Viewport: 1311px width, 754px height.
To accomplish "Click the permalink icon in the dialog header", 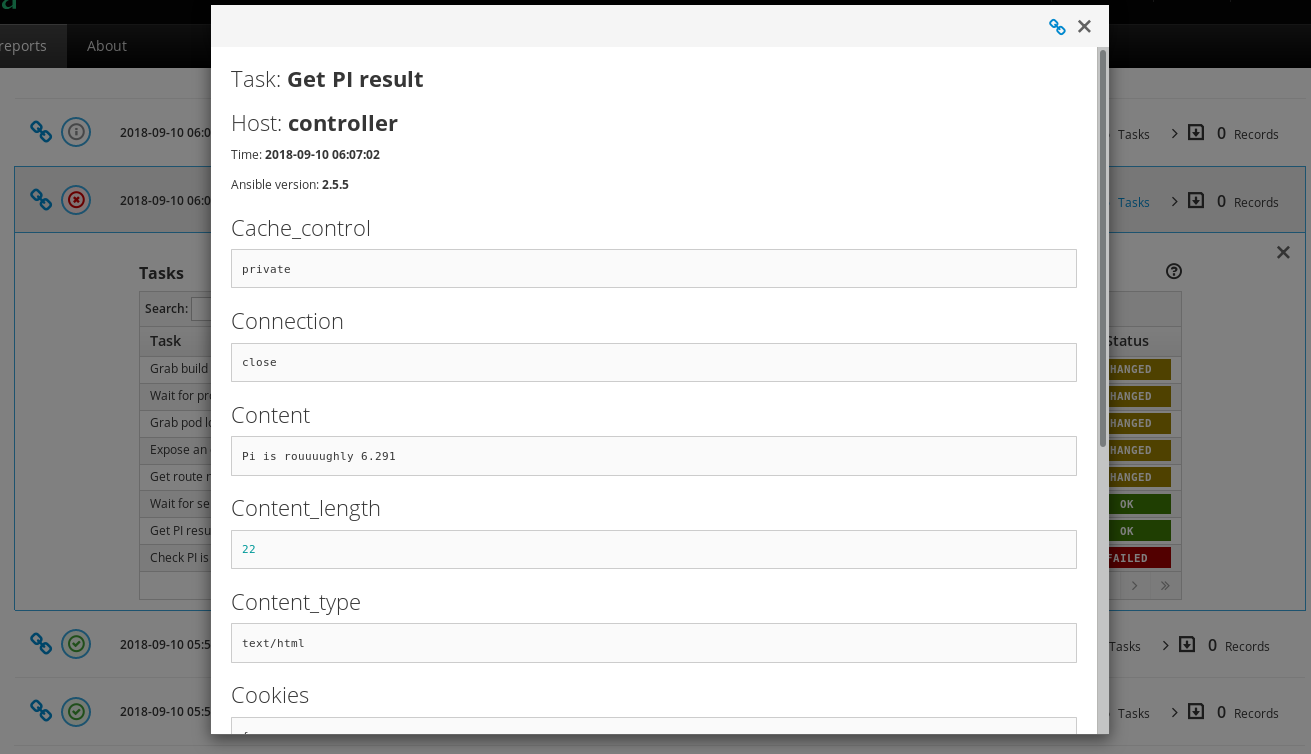I will [1057, 27].
